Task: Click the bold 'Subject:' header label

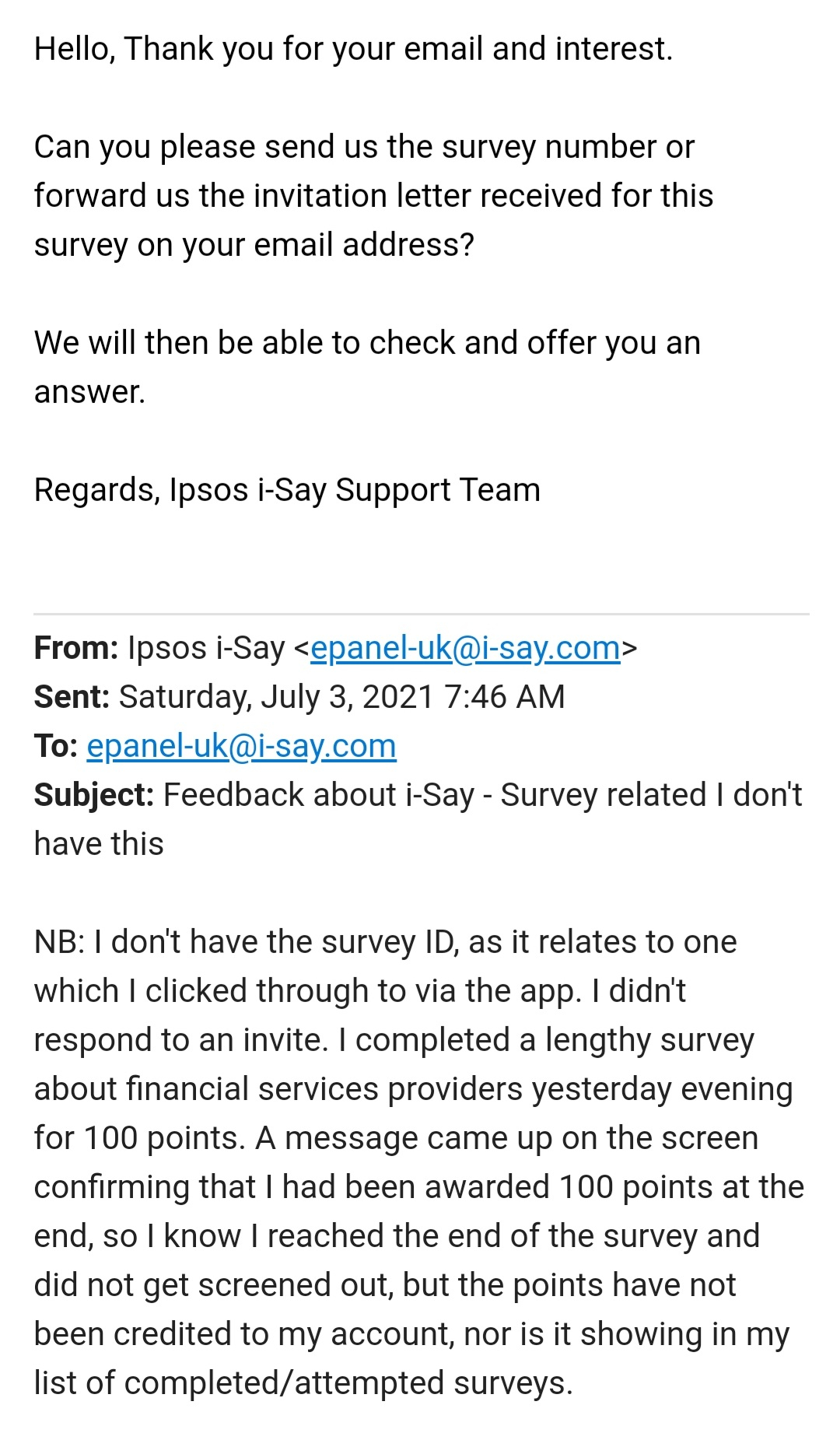Action: click(x=94, y=795)
